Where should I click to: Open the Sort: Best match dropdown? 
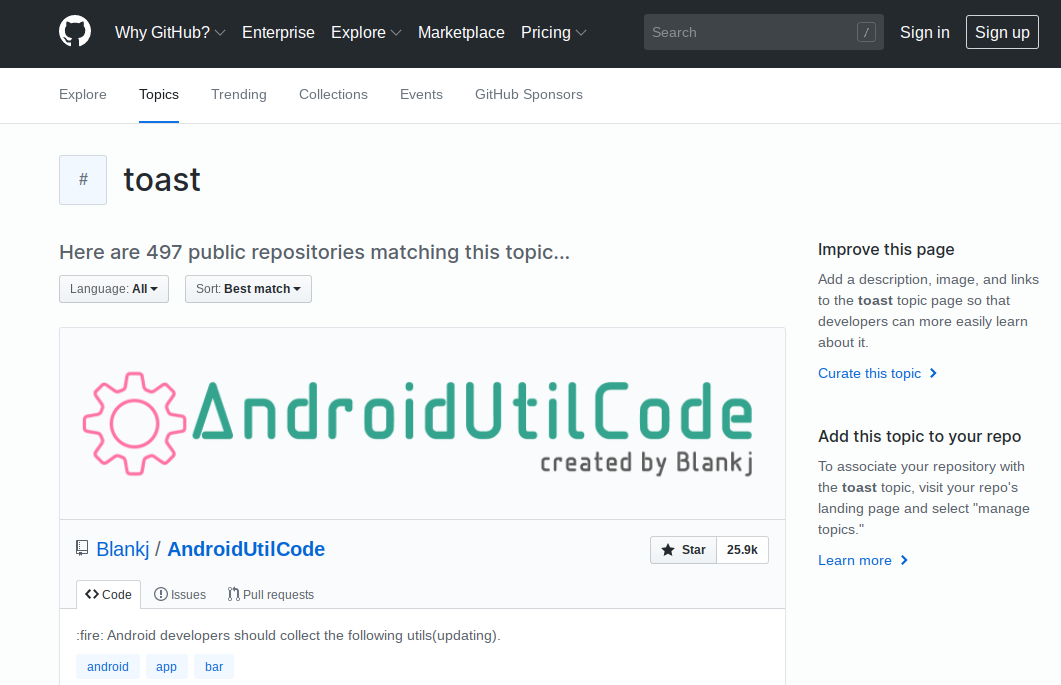[248, 289]
